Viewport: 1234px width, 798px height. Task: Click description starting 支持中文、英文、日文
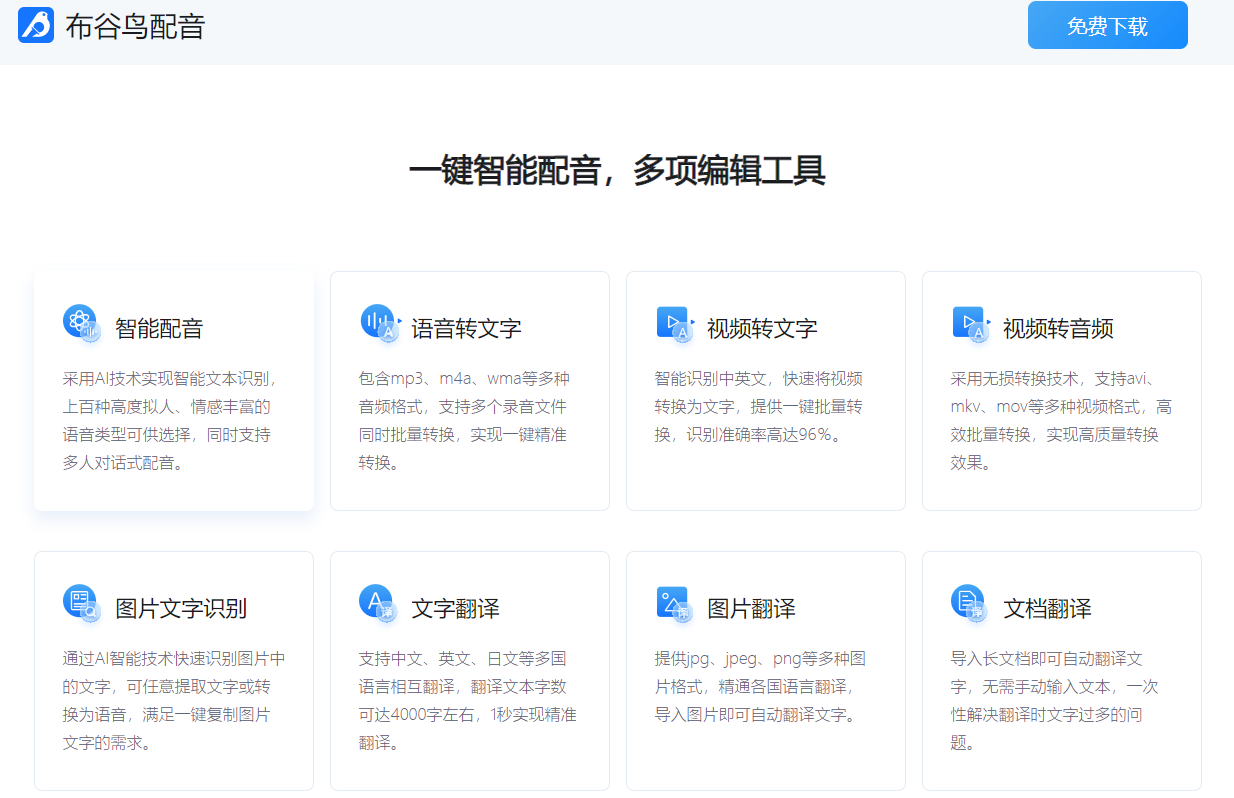coord(467,701)
